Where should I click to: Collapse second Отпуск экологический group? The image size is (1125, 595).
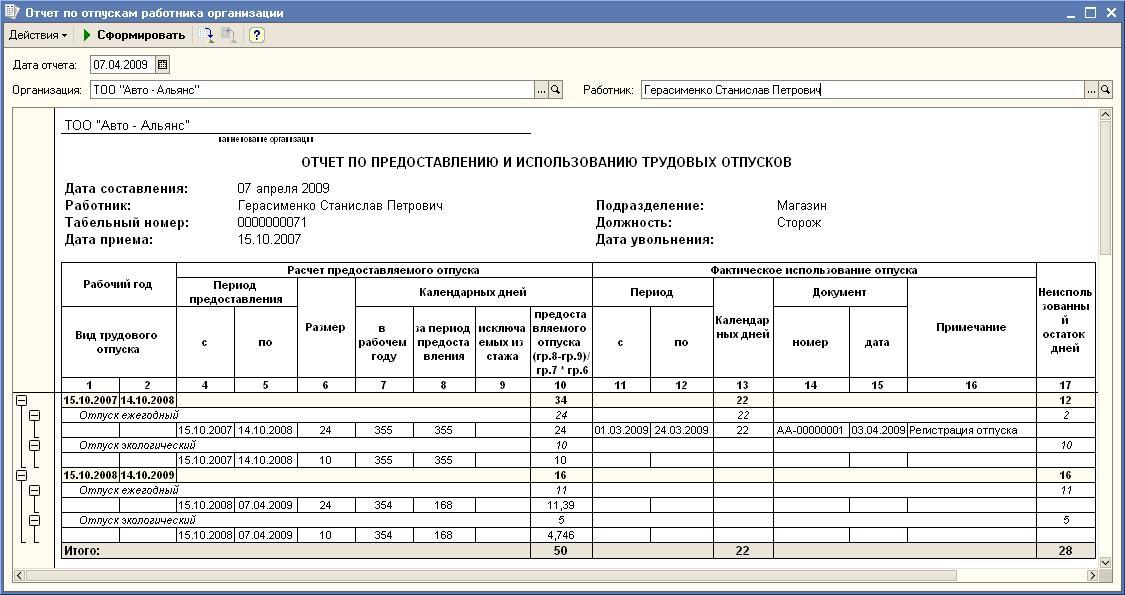point(34,521)
